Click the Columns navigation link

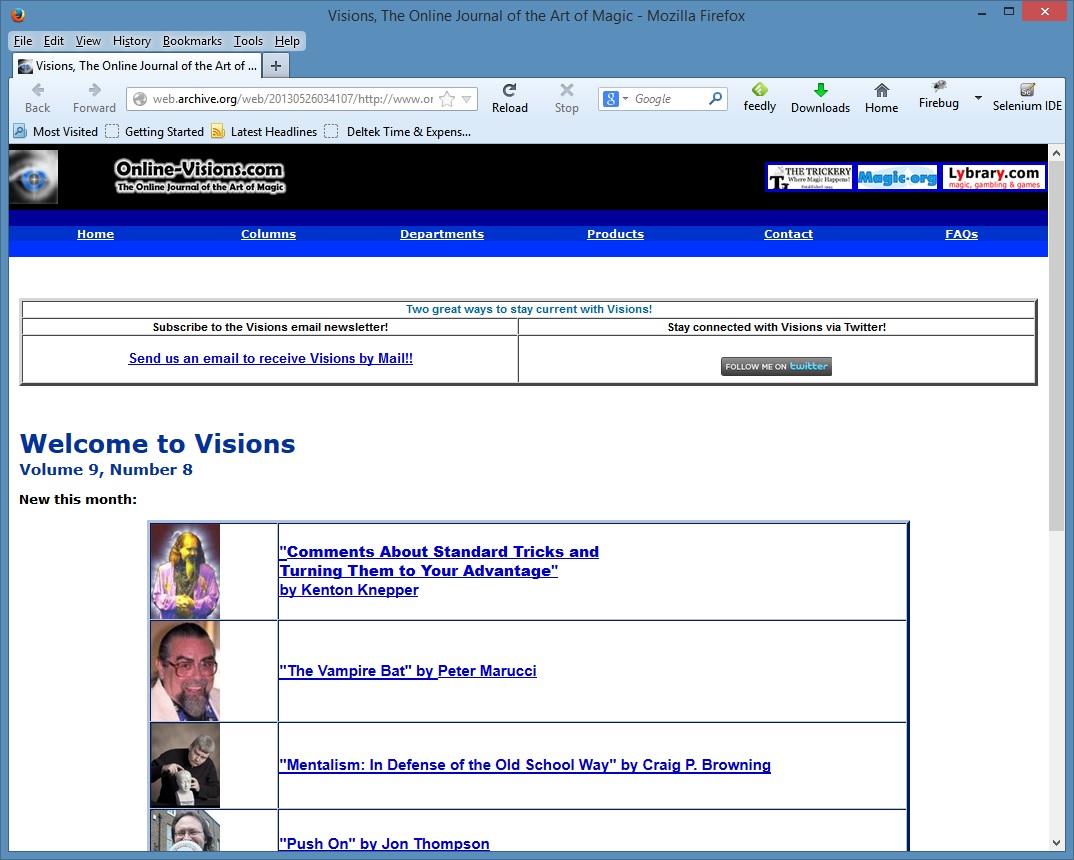click(x=268, y=234)
